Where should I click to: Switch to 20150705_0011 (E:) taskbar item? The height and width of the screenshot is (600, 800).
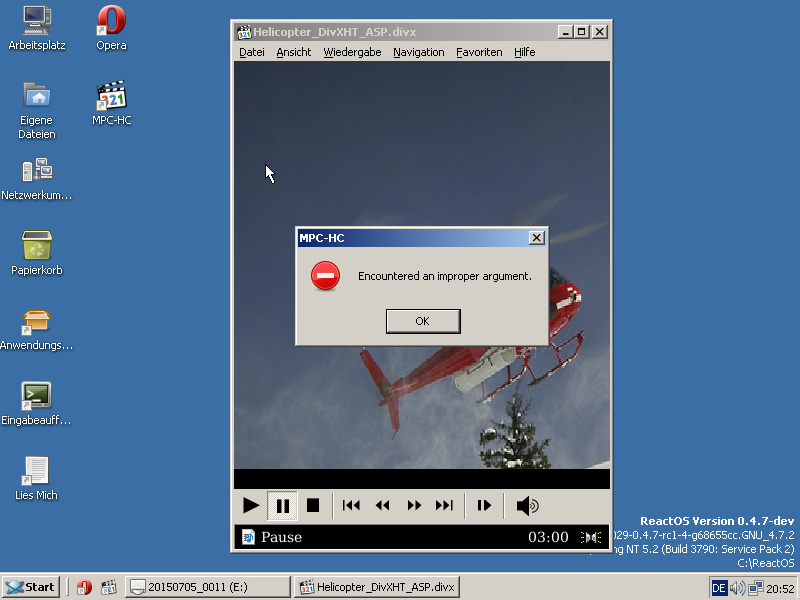(x=207, y=587)
